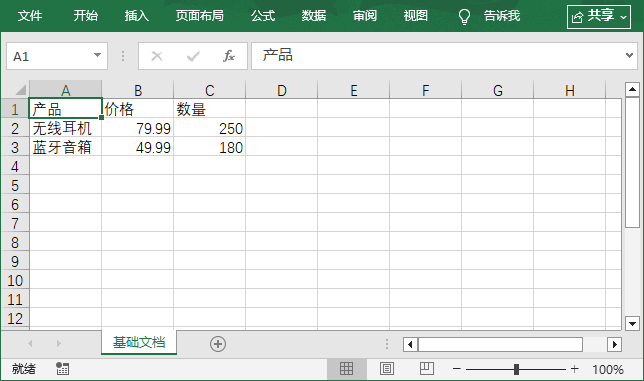The width and height of the screenshot is (644, 381).
Task: Switch to Page Break Preview icon
Action: point(427,368)
